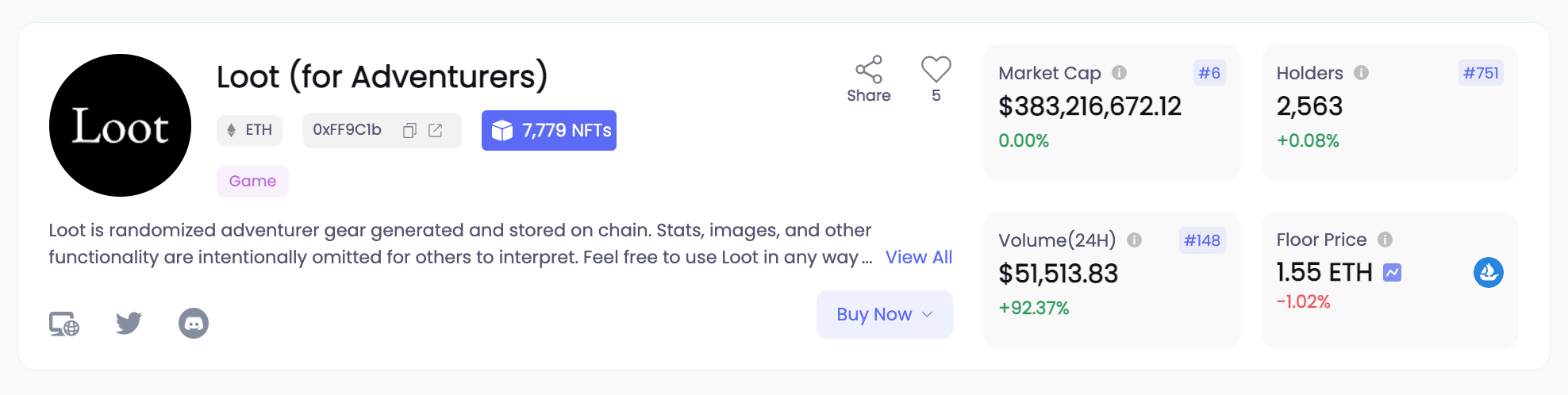Click the ETH chain badge
The width and height of the screenshot is (1568, 395).
tap(249, 130)
